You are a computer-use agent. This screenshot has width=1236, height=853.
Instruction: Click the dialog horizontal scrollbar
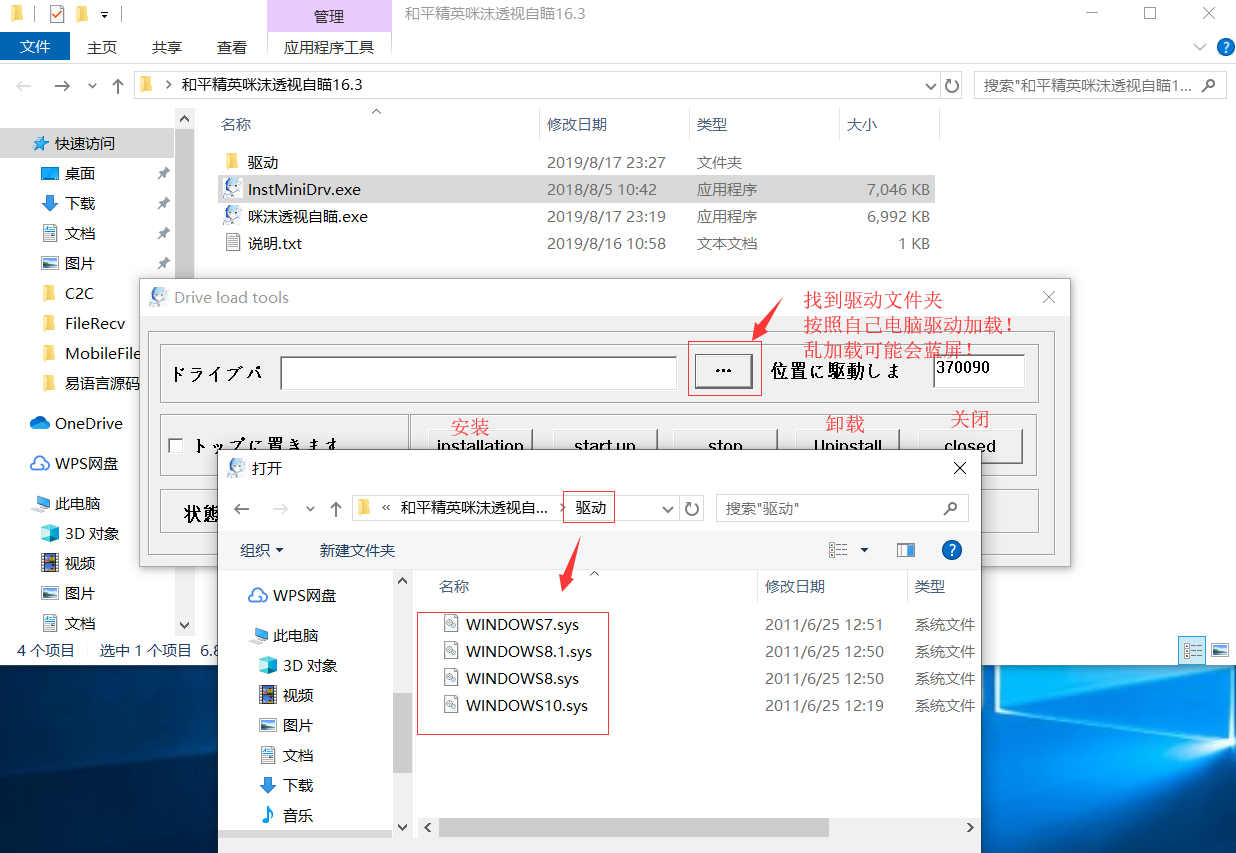tap(633, 827)
